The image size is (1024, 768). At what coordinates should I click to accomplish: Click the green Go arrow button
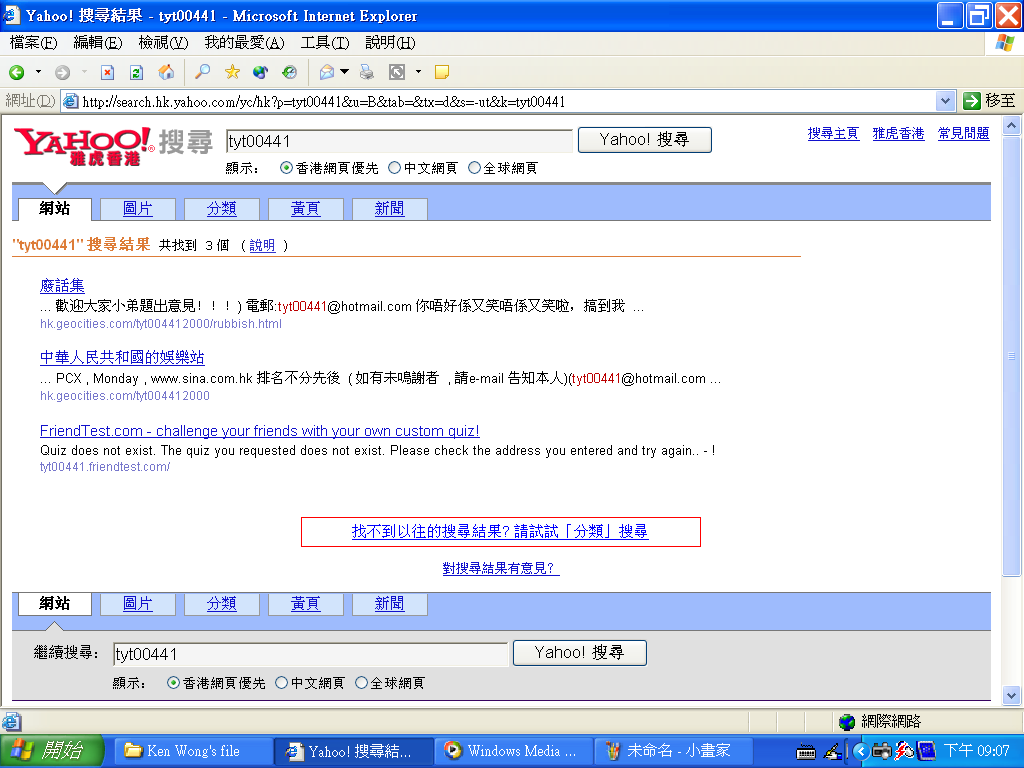pyautogui.click(x=972, y=101)
